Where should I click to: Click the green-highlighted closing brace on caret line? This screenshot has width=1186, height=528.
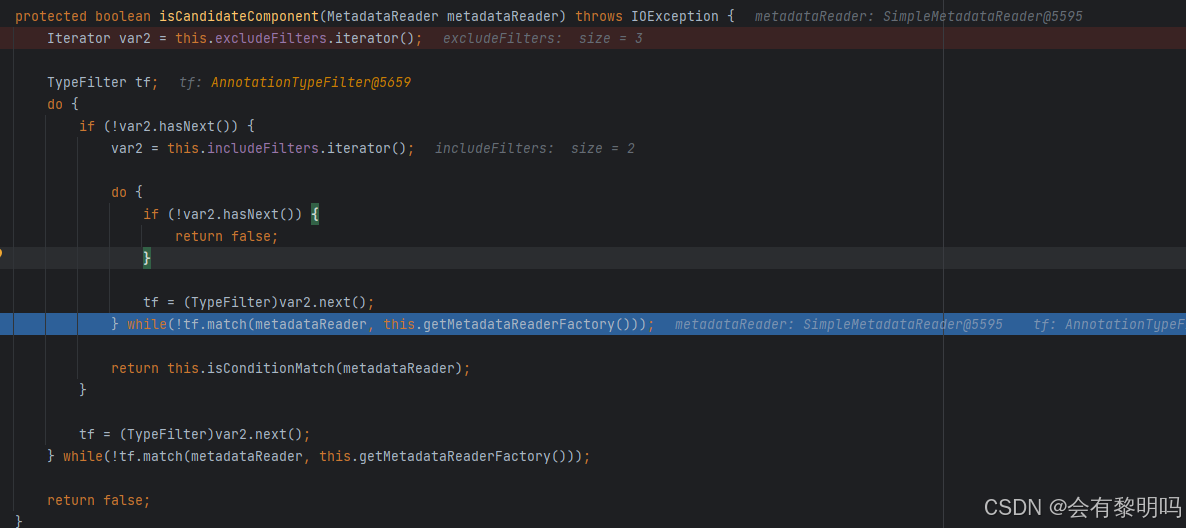pyautogui.click(x=147, y=258)
